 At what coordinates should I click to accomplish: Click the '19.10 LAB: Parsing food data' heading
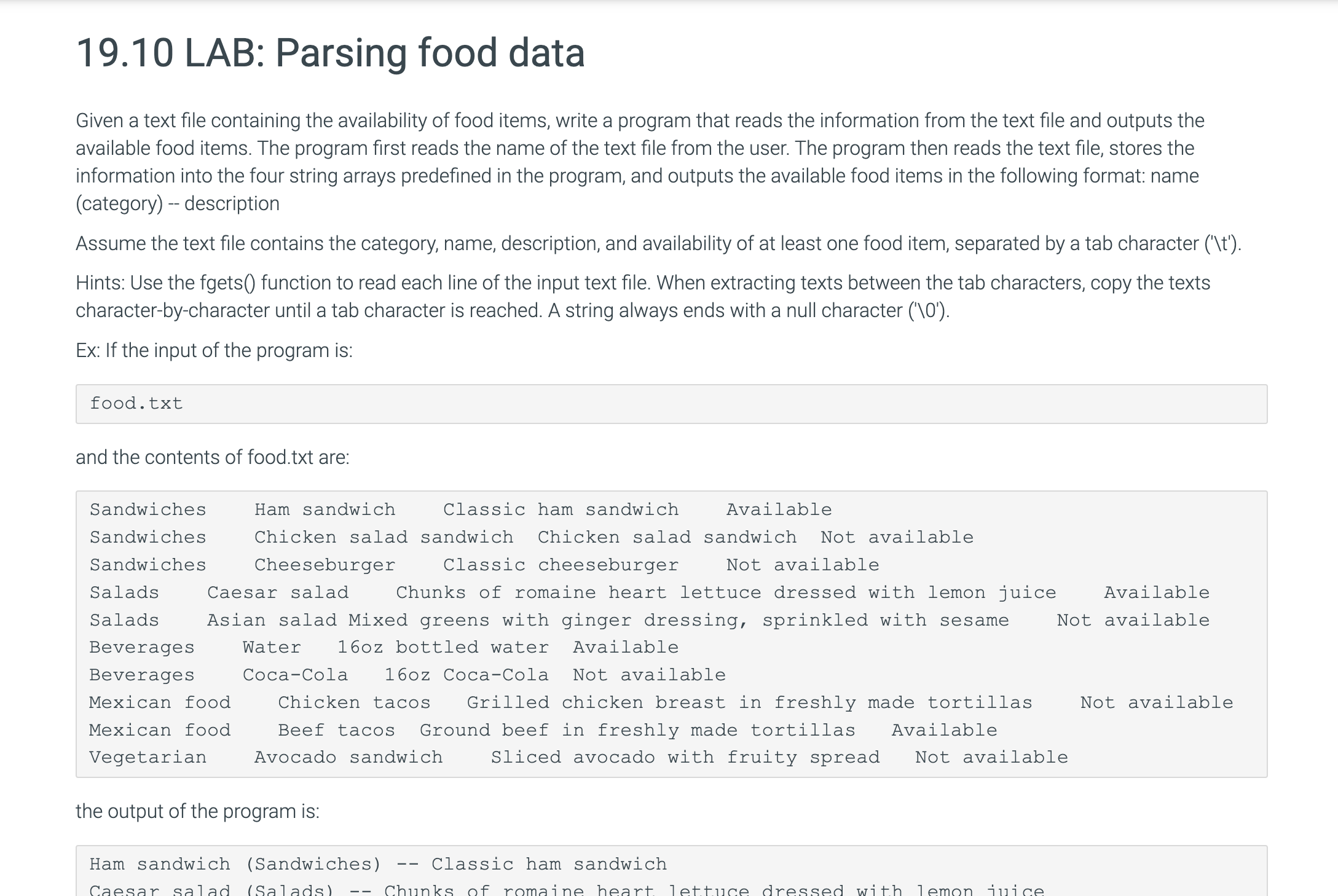pyautogui.click(x=330, y=53)
